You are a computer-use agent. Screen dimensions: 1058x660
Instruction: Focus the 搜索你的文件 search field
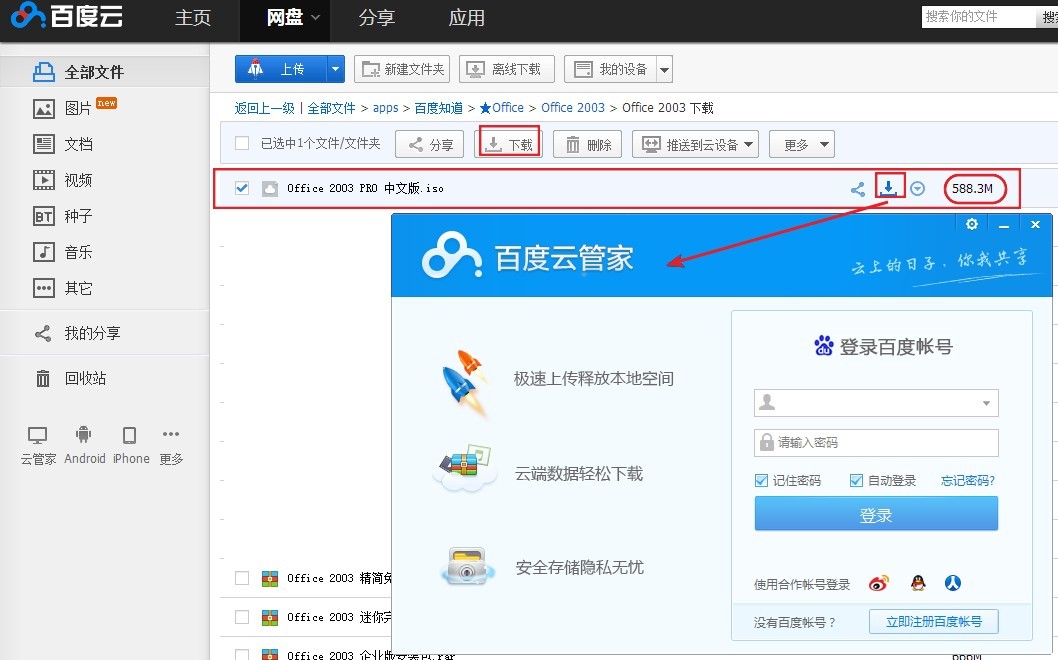click(978, 16)
